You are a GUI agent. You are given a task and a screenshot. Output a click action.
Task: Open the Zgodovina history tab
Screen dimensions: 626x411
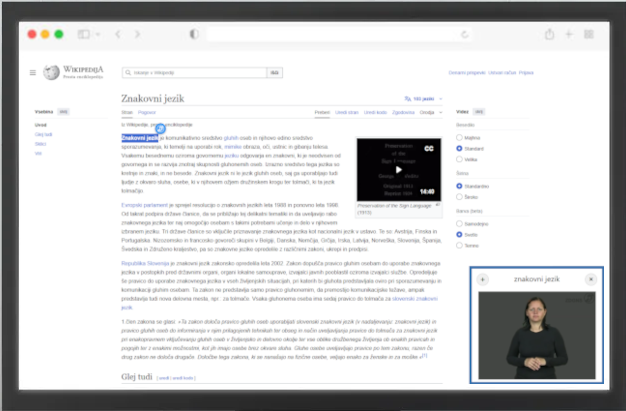click(403, 113)
